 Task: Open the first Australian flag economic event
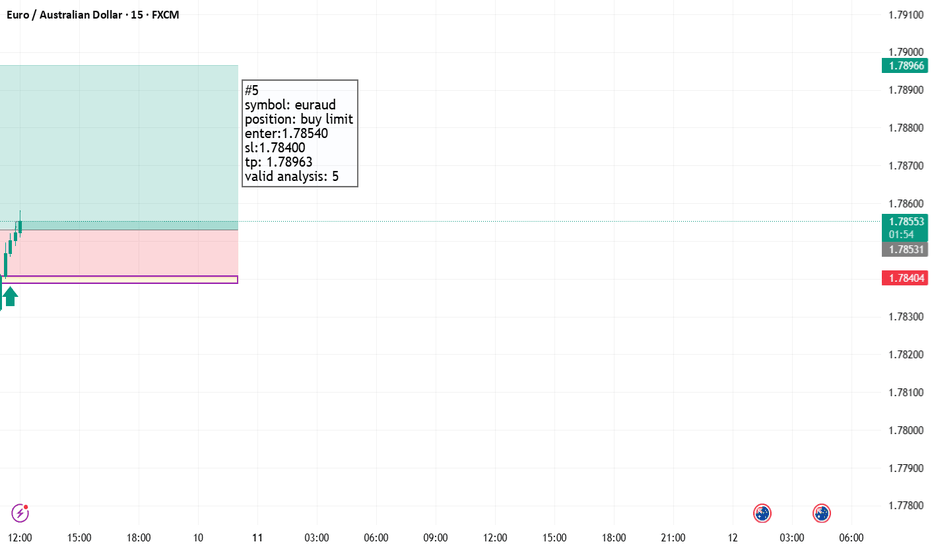762,513
